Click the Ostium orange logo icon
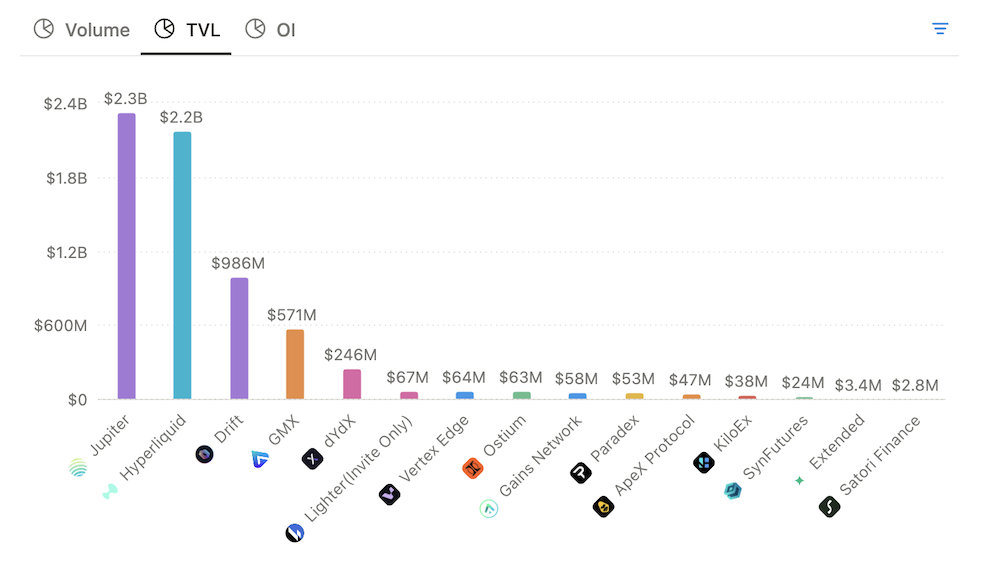Screen dimensions: 1000x564 point(473,467)
